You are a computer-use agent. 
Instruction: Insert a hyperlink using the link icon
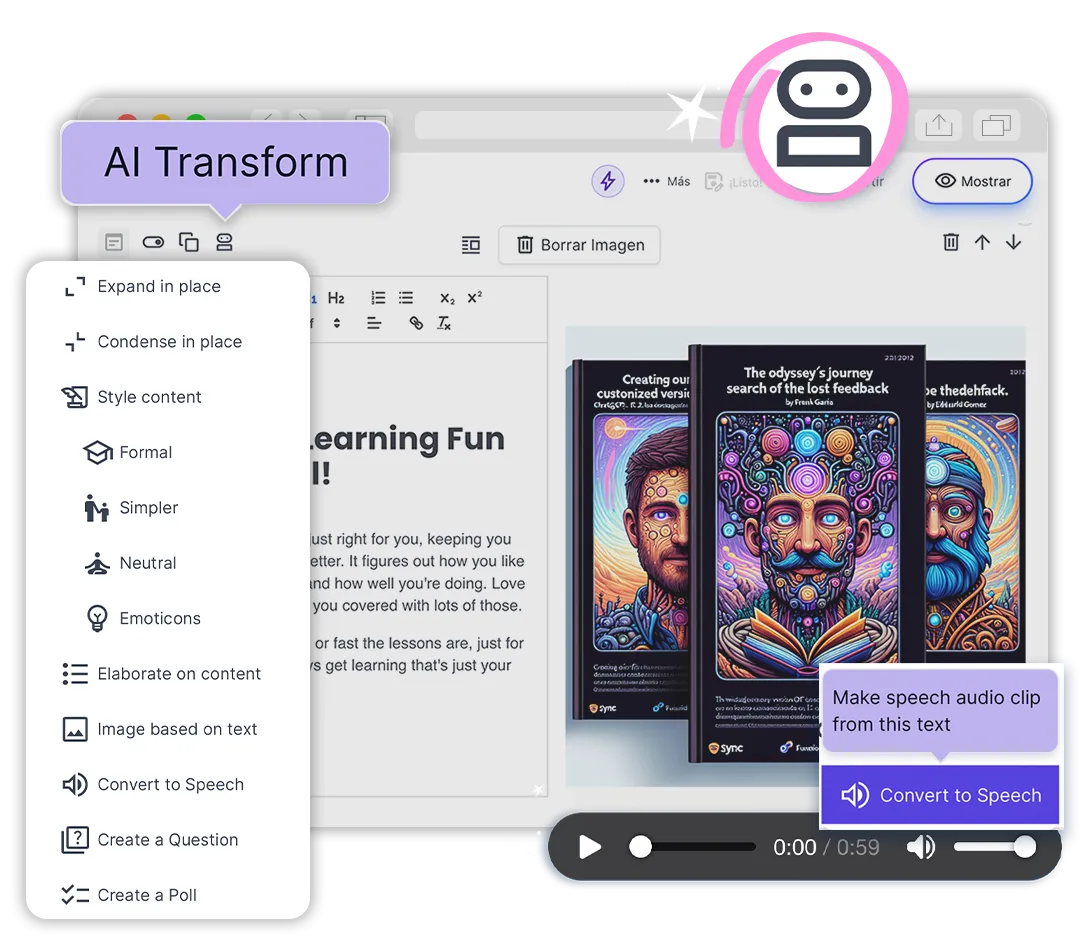pyautogui.click(x=416, y=323)
